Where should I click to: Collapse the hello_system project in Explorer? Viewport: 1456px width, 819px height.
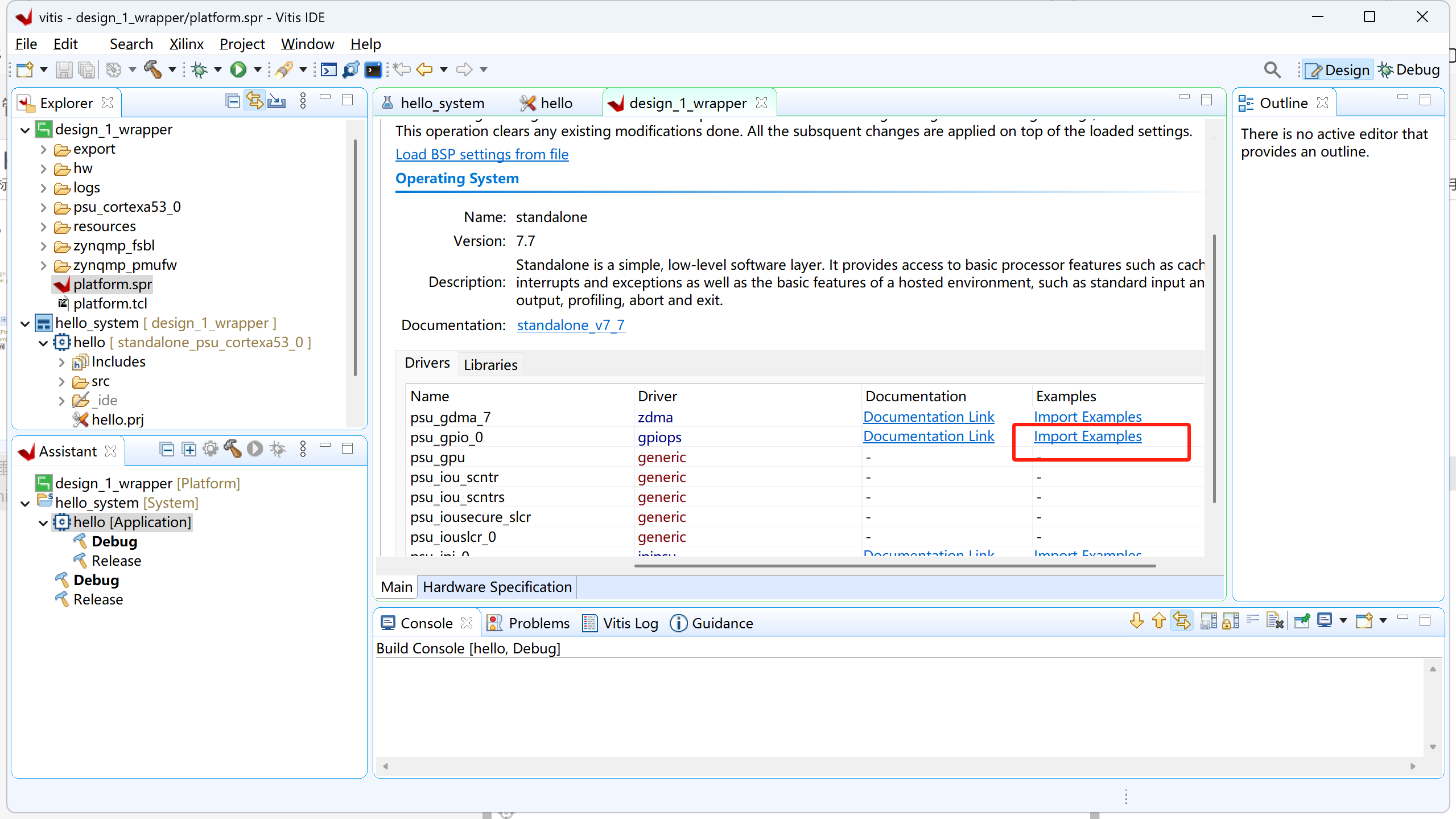point(25,323)
